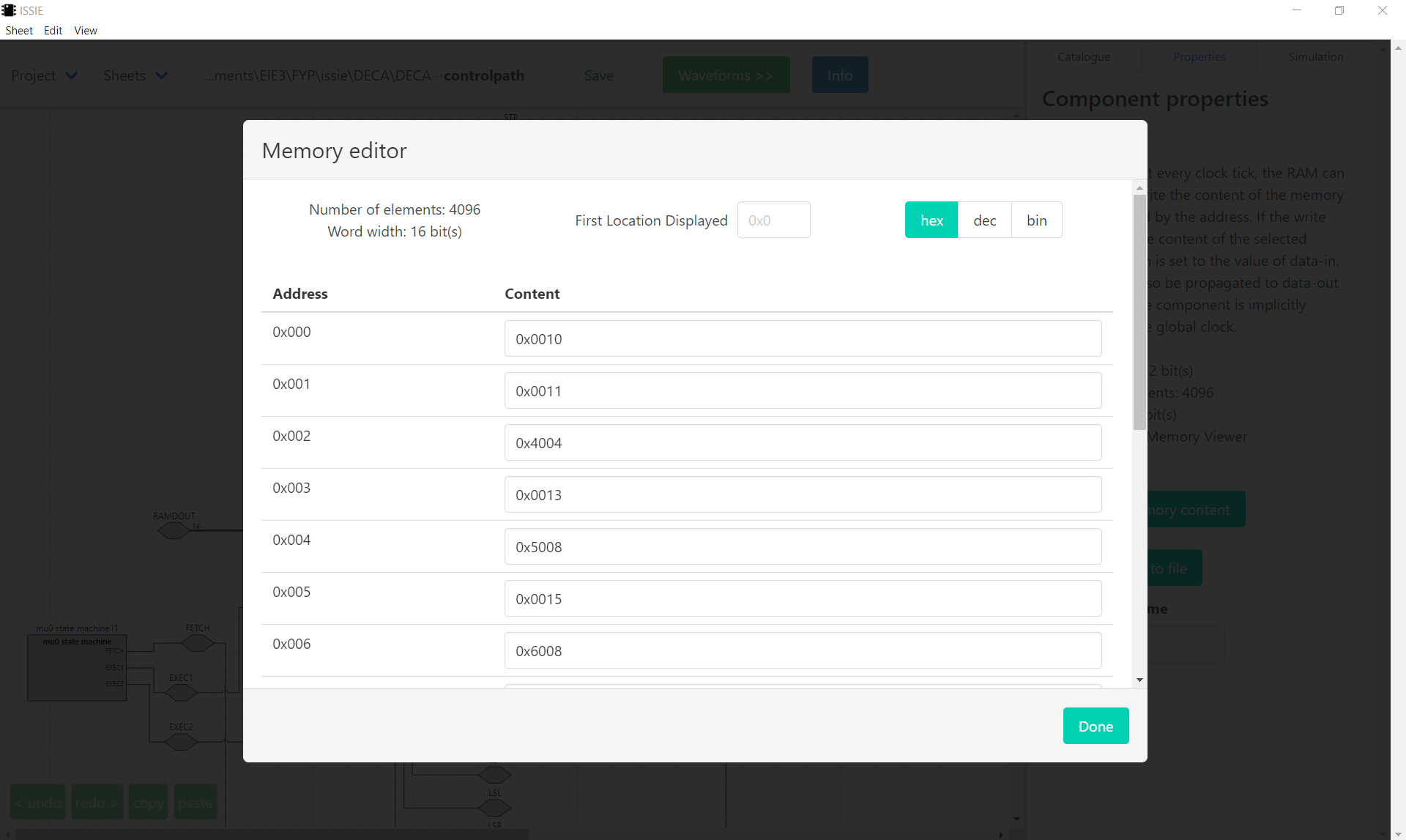Expand the Sheets dropdown
Screen dimensions: 1406x840
(135, 75)
